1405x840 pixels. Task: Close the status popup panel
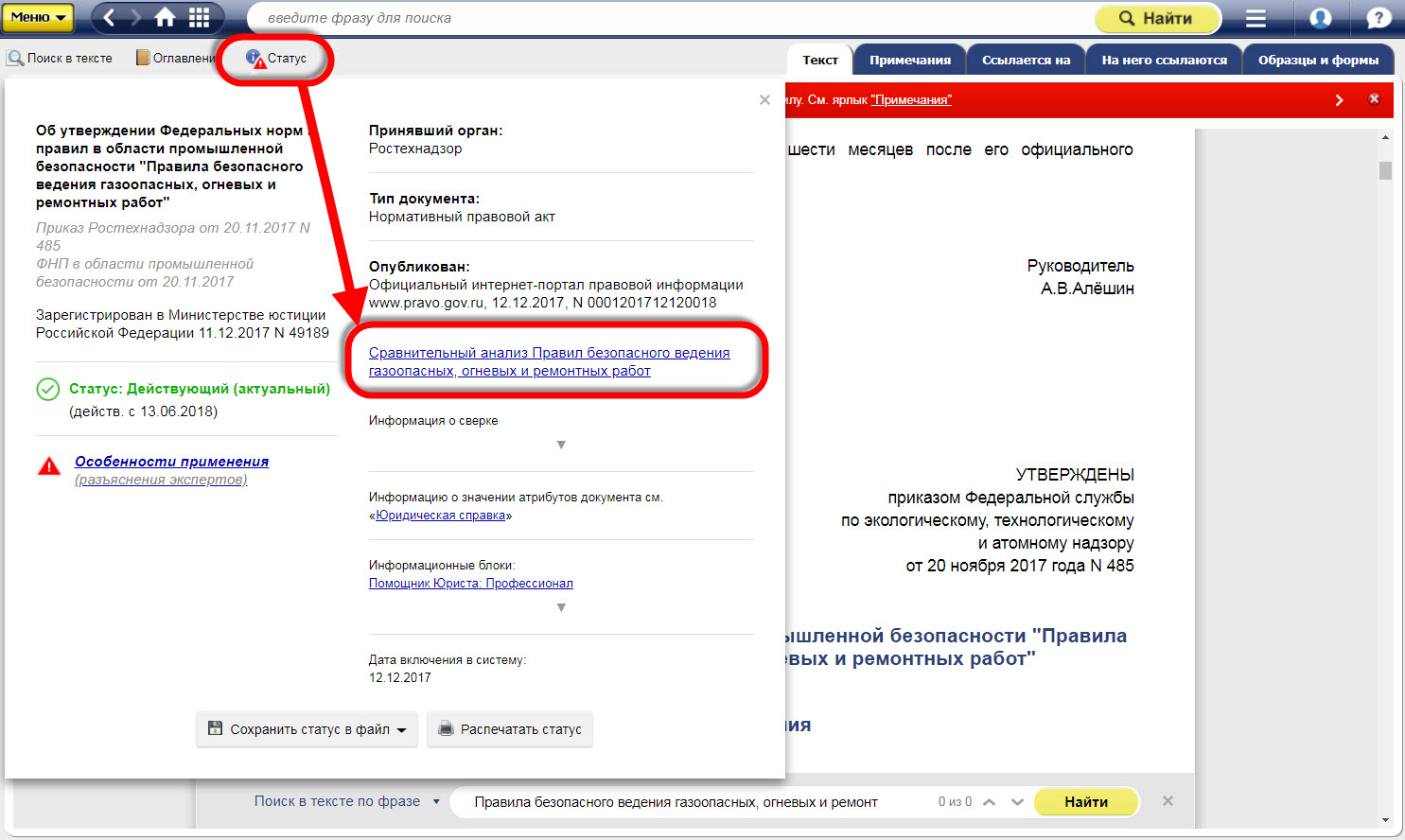(x=764, y=100)
